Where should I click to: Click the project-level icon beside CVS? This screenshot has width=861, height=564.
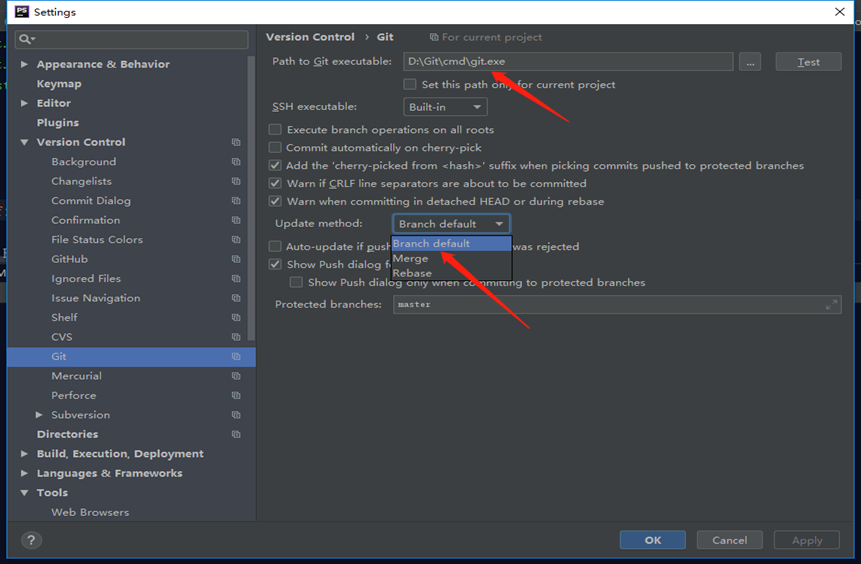pos(236,337)
